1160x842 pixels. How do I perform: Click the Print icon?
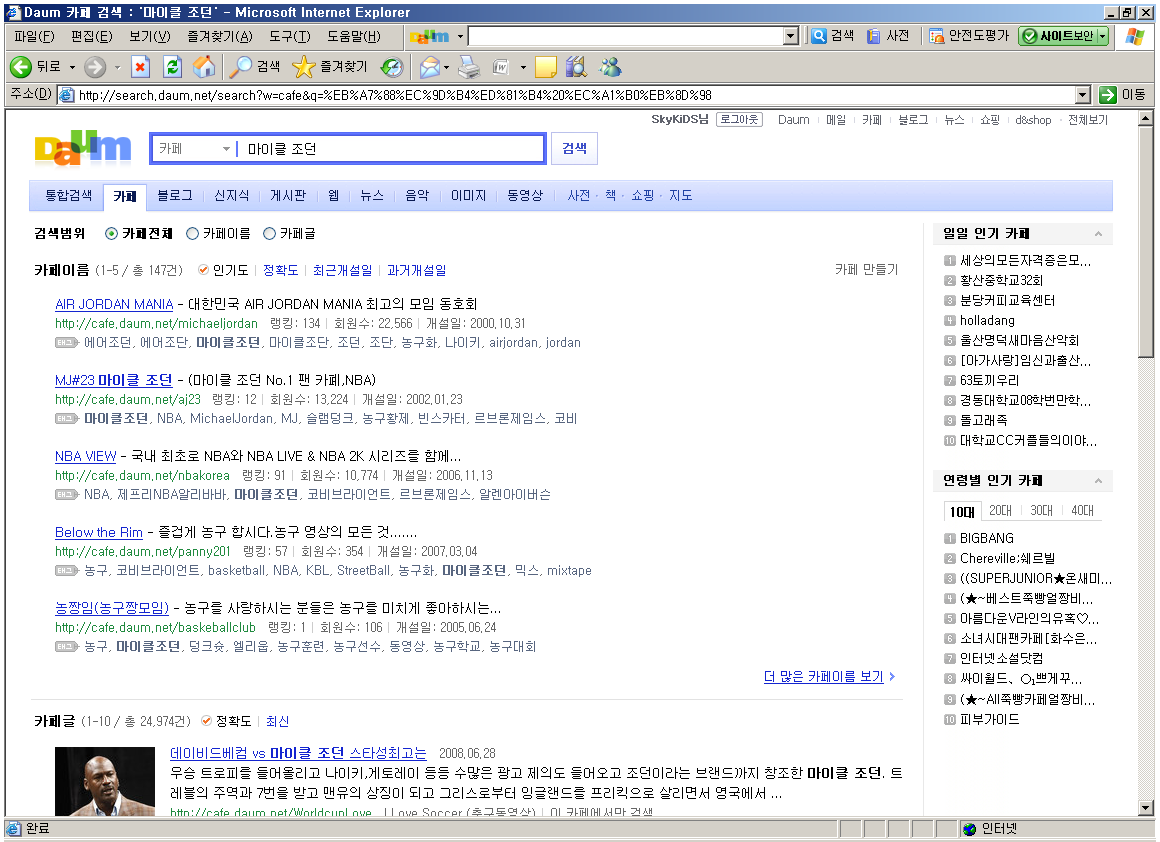coord(469,67)
